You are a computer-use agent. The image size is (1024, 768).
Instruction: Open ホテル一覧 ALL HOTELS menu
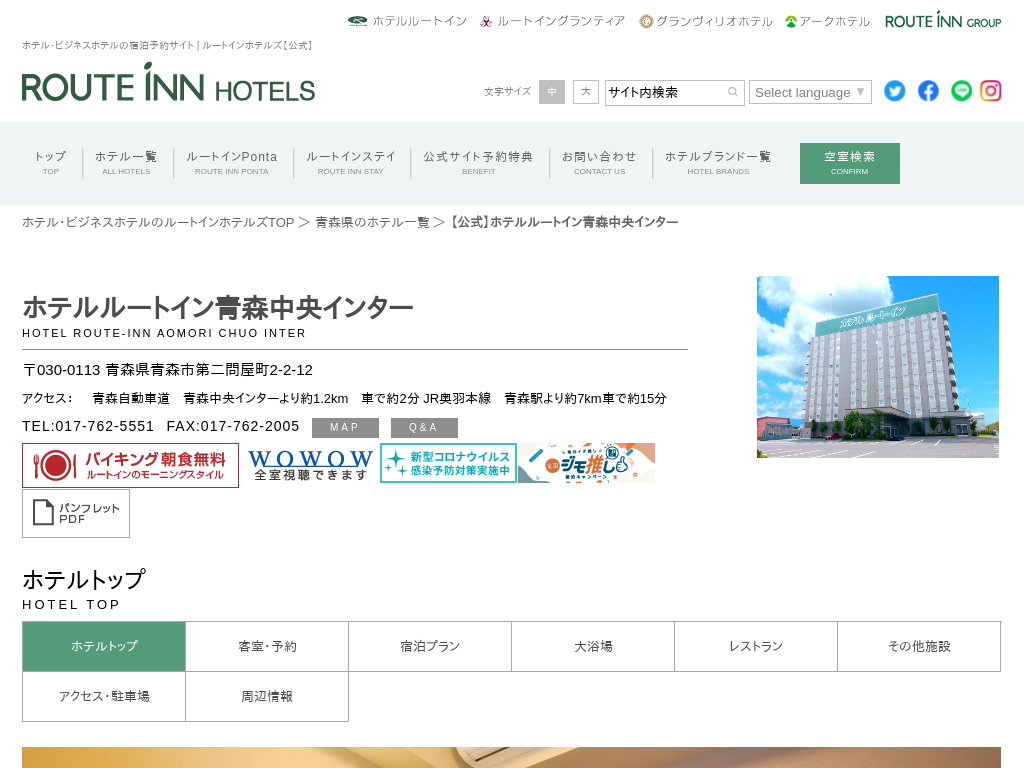(x=126, y=163)
